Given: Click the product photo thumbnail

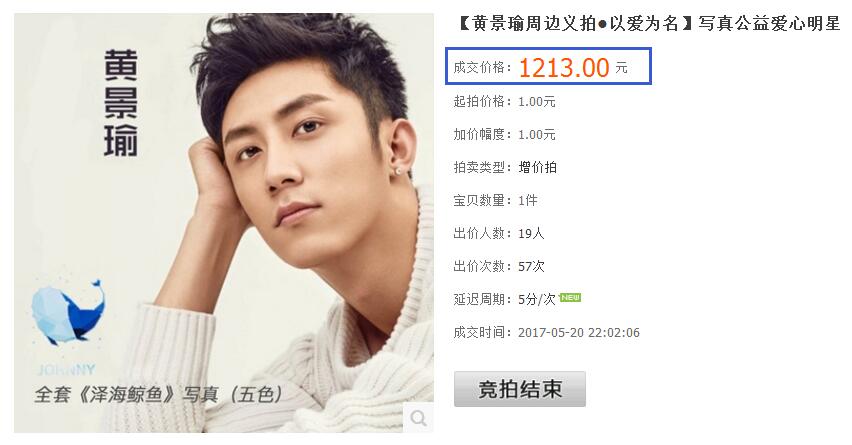Looking at the screenshot, I should click(224, 223).
